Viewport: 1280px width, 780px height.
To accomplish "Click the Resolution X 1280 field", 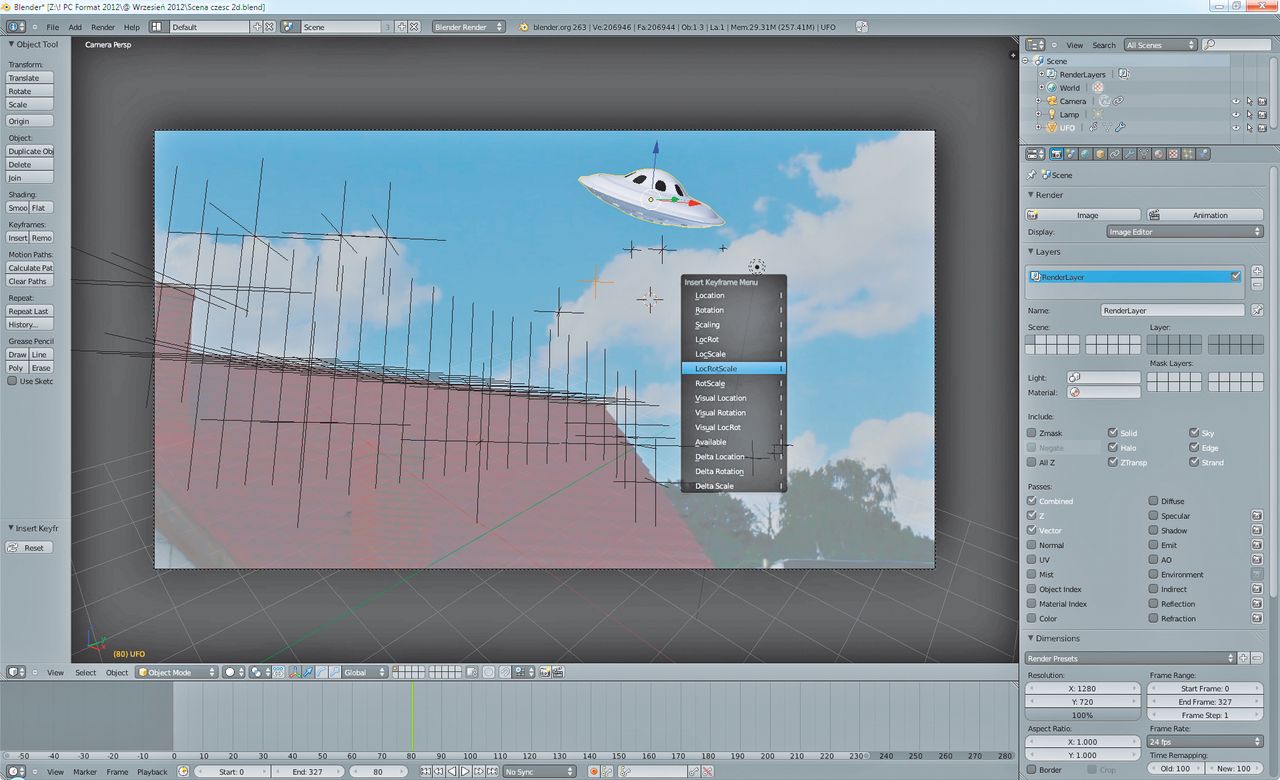I will 1083,688.
